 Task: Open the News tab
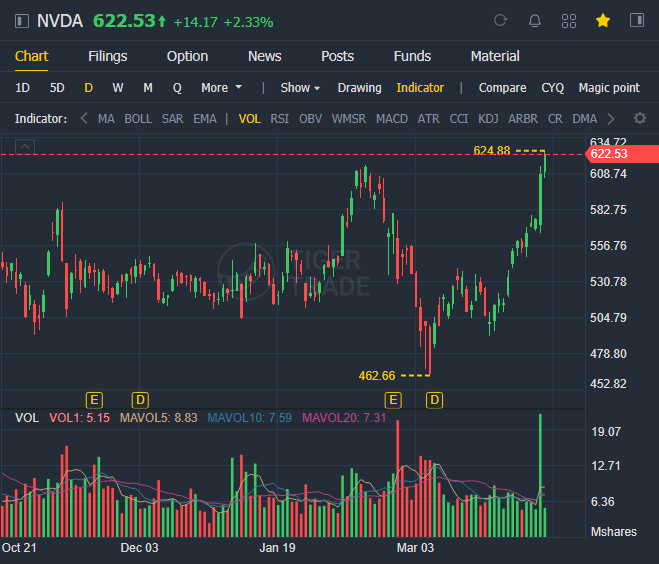pos(264,56)
